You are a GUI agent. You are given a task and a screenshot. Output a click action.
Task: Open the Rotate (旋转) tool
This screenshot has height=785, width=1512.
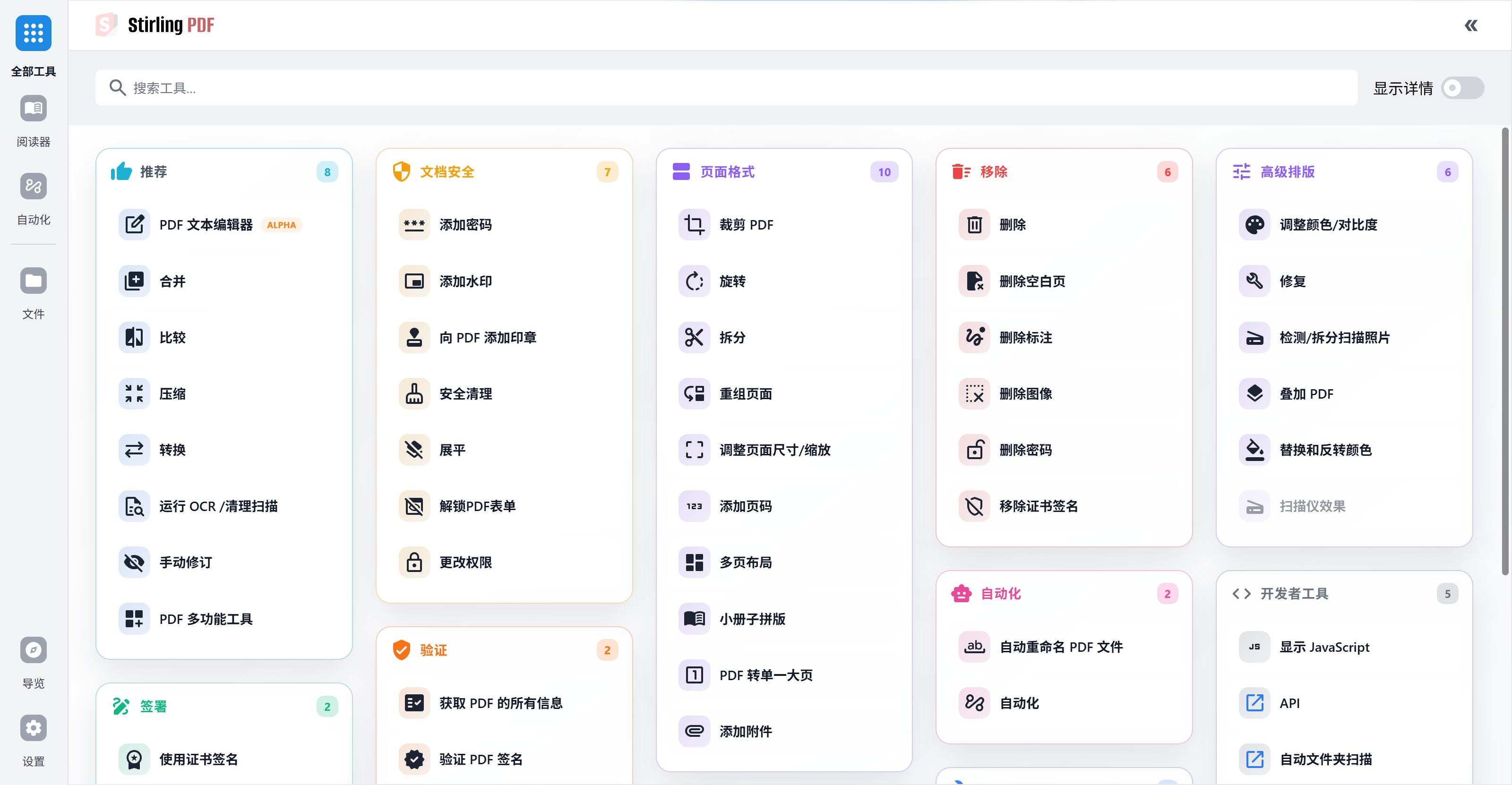pos(731,281)
